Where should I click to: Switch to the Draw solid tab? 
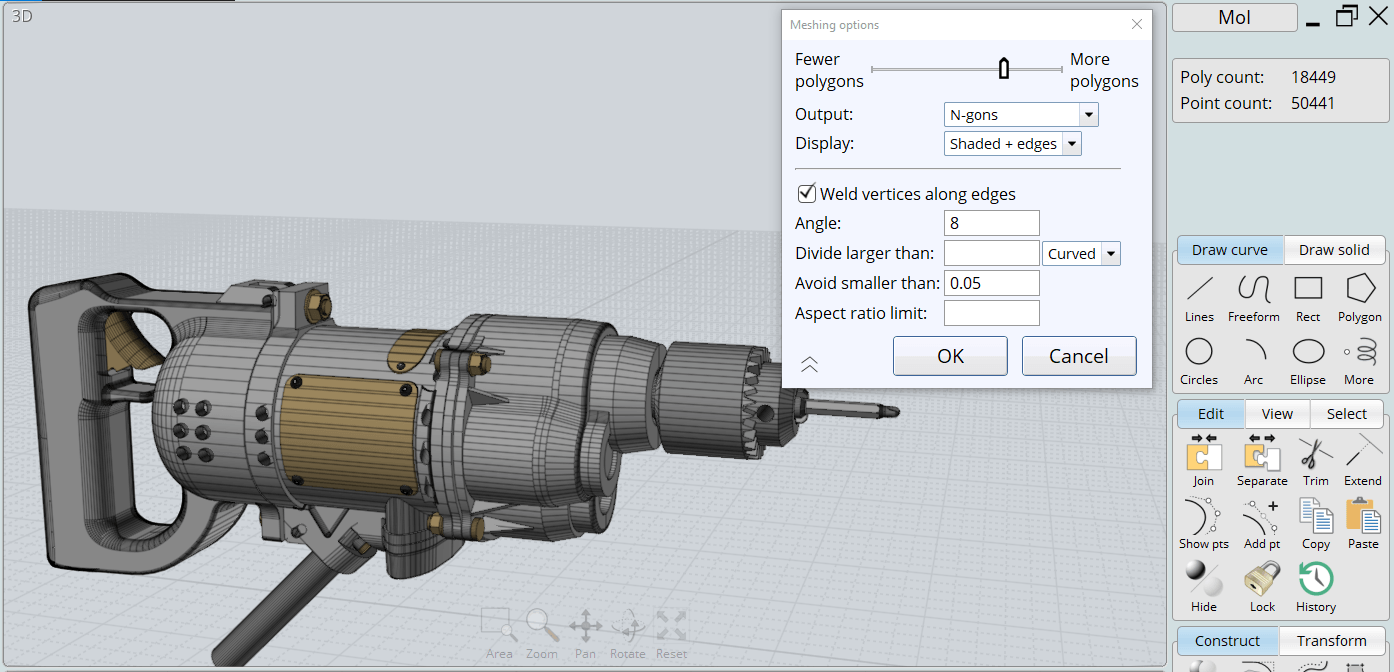(x=1334, y=250)
